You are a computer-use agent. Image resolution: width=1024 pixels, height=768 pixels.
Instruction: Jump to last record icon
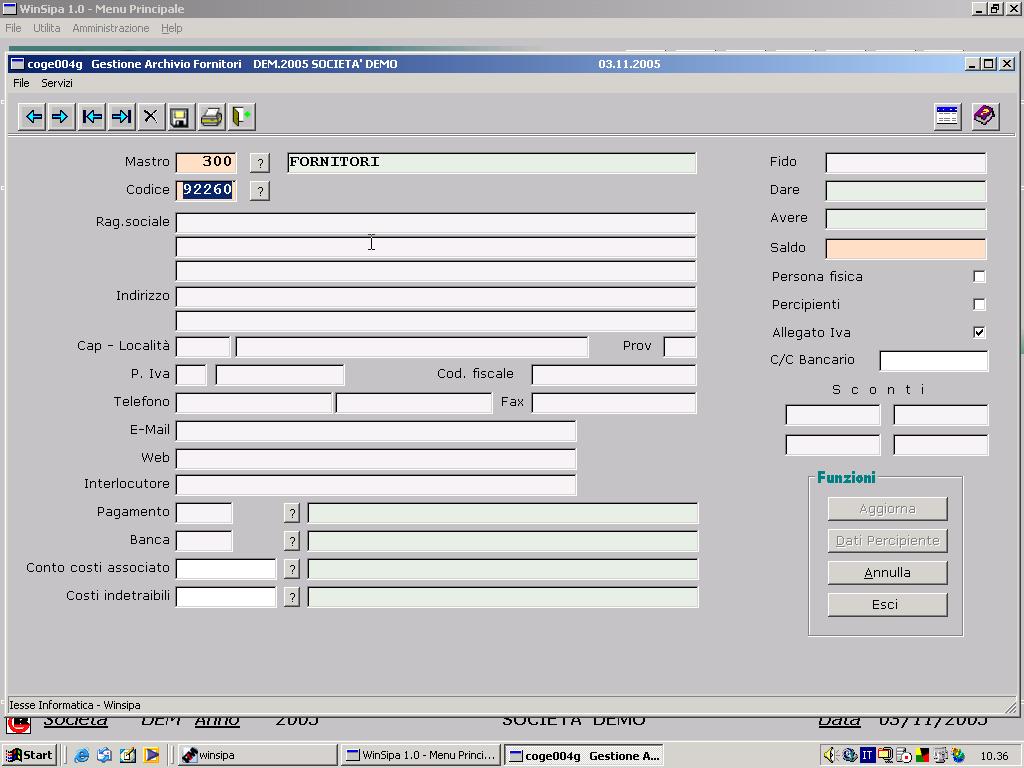coord(121,117)
